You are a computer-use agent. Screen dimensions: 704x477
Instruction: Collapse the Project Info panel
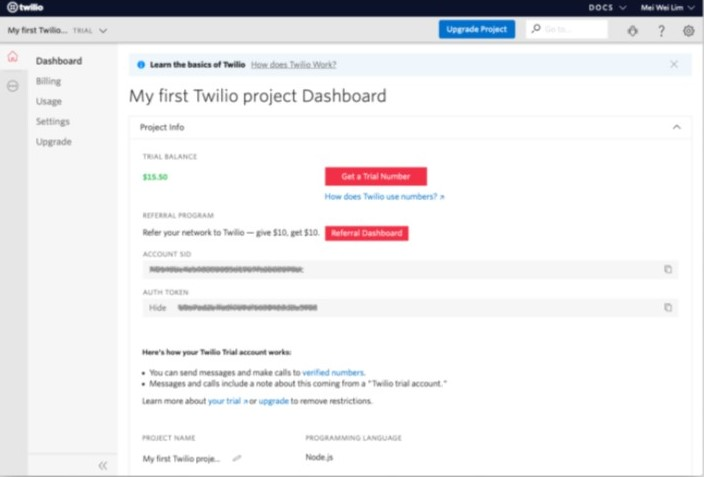point(676,127)
